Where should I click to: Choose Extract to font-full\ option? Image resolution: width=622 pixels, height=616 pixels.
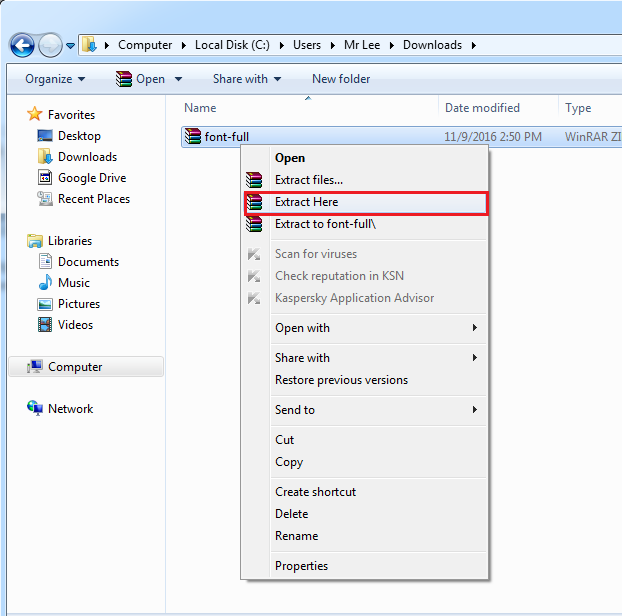[325, 224]
